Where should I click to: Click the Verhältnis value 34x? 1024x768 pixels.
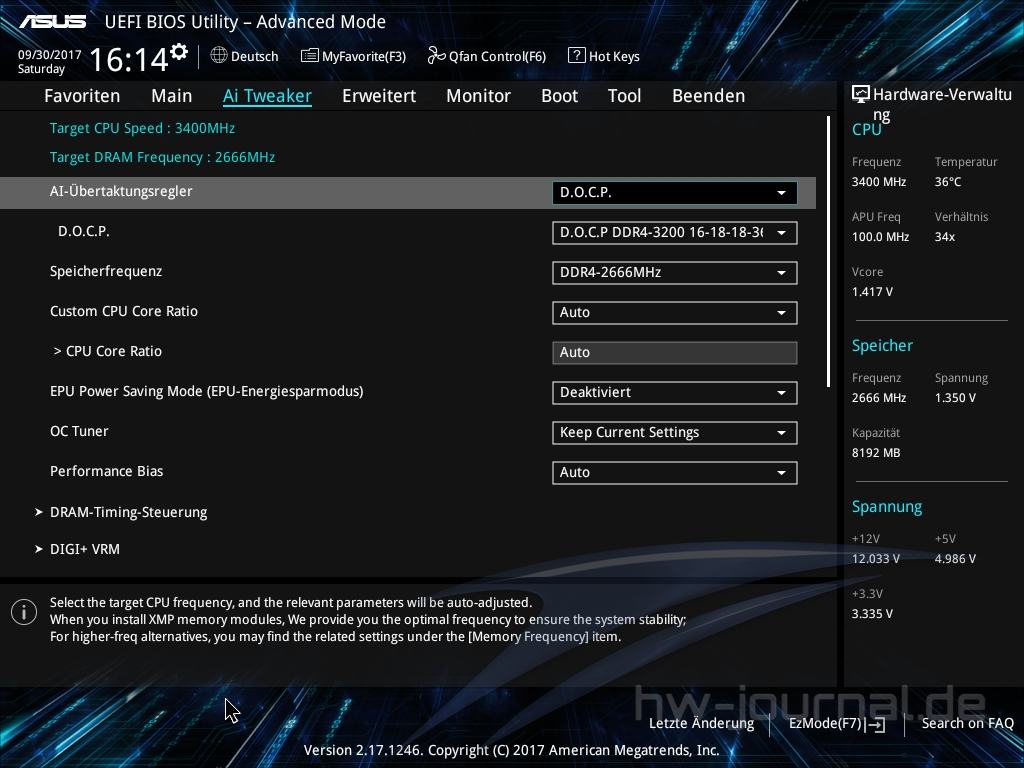coord(944,237)
